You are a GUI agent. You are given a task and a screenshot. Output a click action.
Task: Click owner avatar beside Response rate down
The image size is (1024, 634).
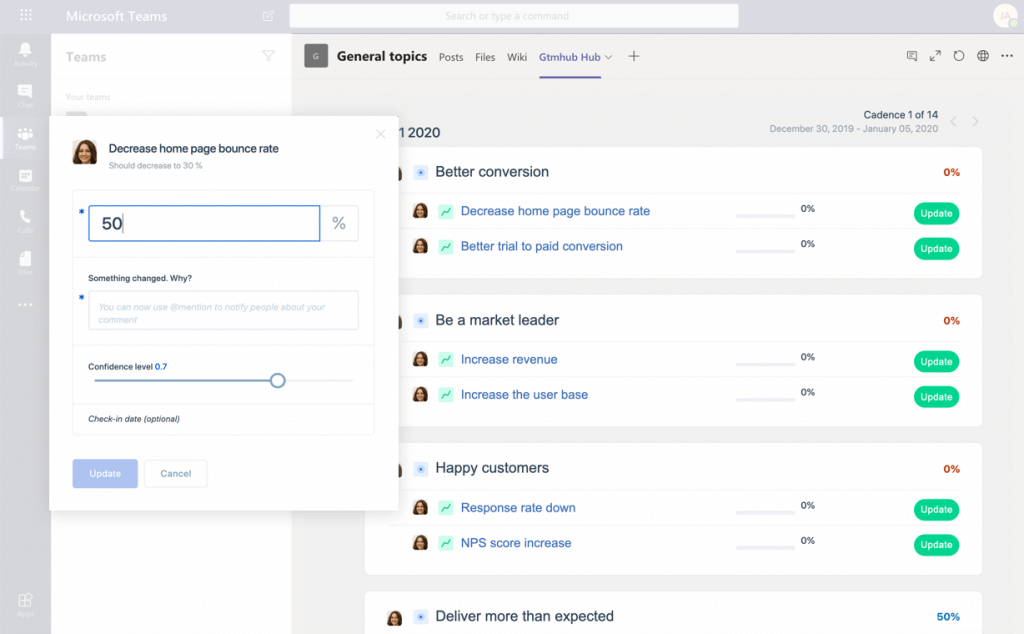[x=421, y=508]
